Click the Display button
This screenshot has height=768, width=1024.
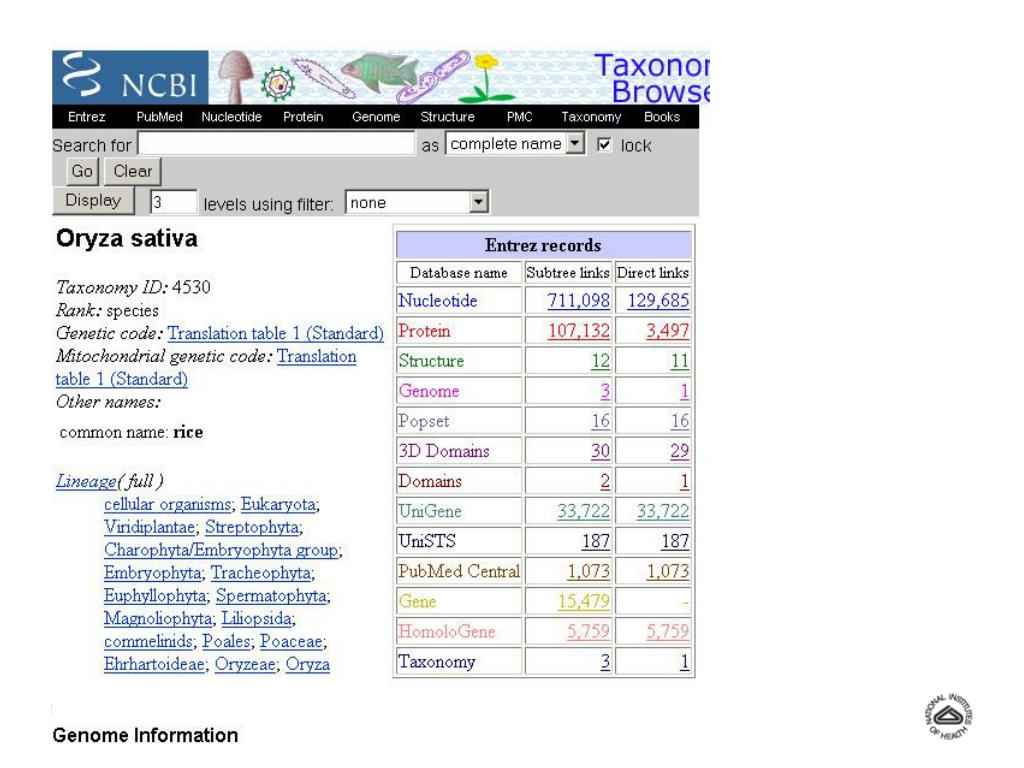93,200
